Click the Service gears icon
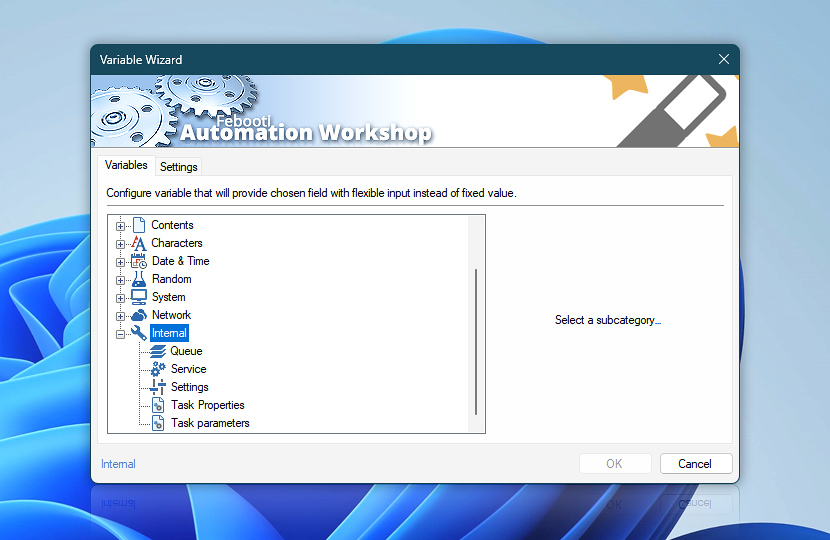This screenshot has width=830, height=540. tap(158, 369)
